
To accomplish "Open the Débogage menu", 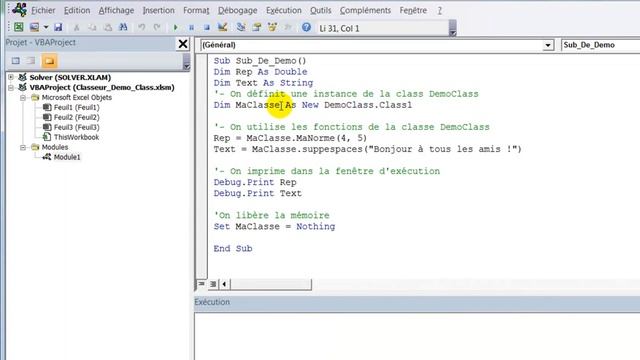I will tap(238, 10).
